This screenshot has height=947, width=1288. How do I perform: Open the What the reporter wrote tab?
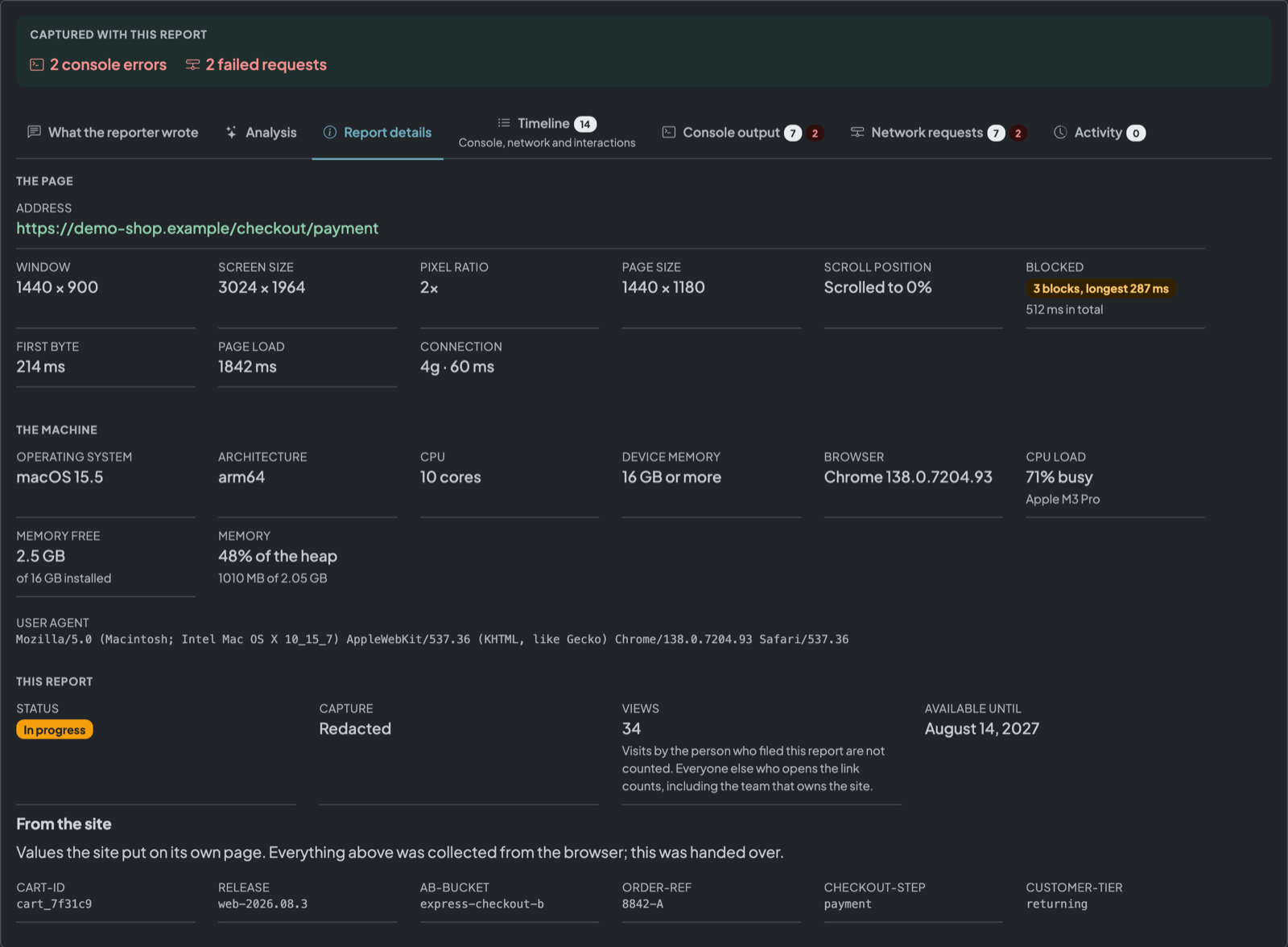(x=114, y=133)
